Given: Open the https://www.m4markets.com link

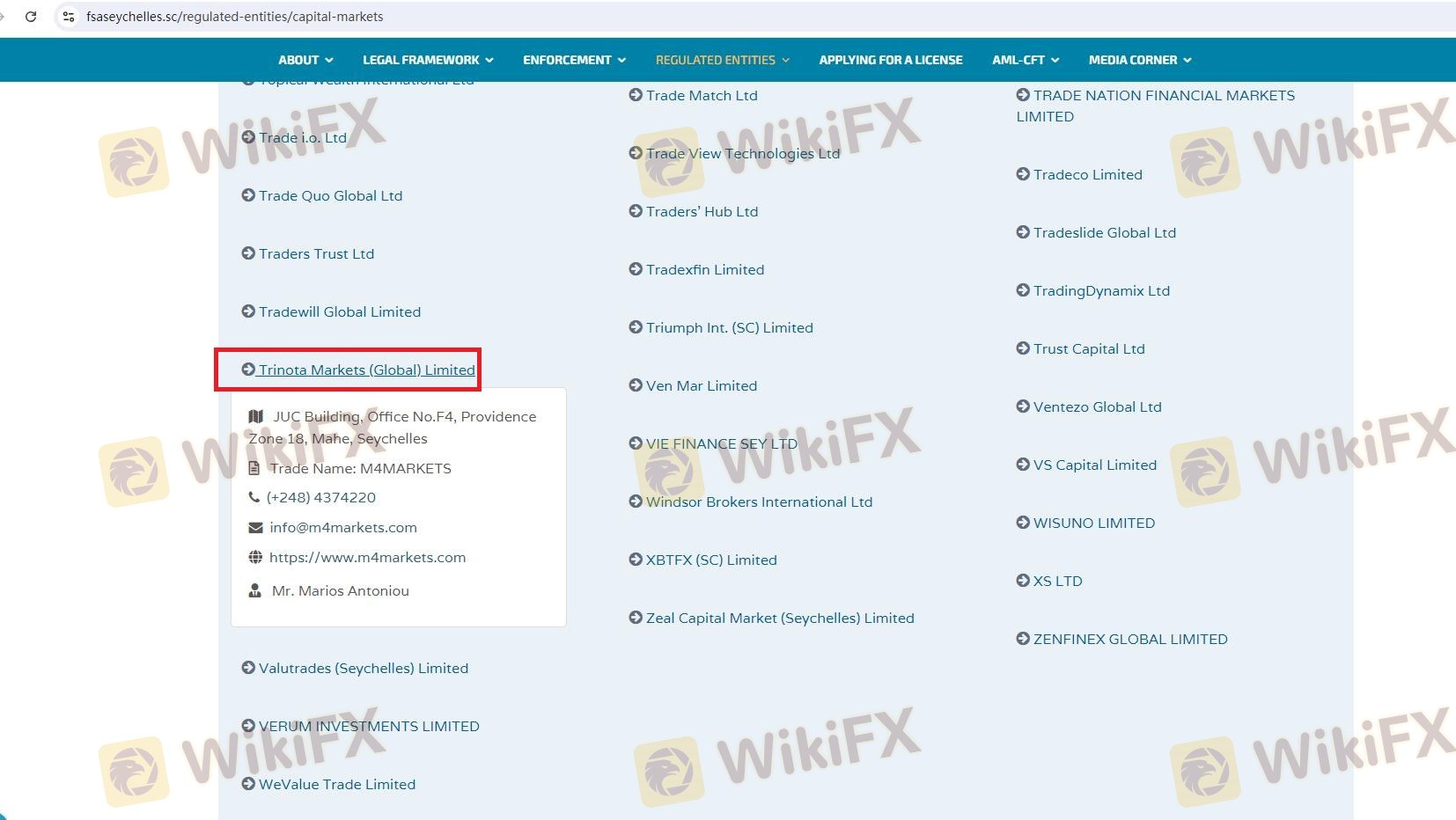Looking at the screenshot, I should [367, 557].
